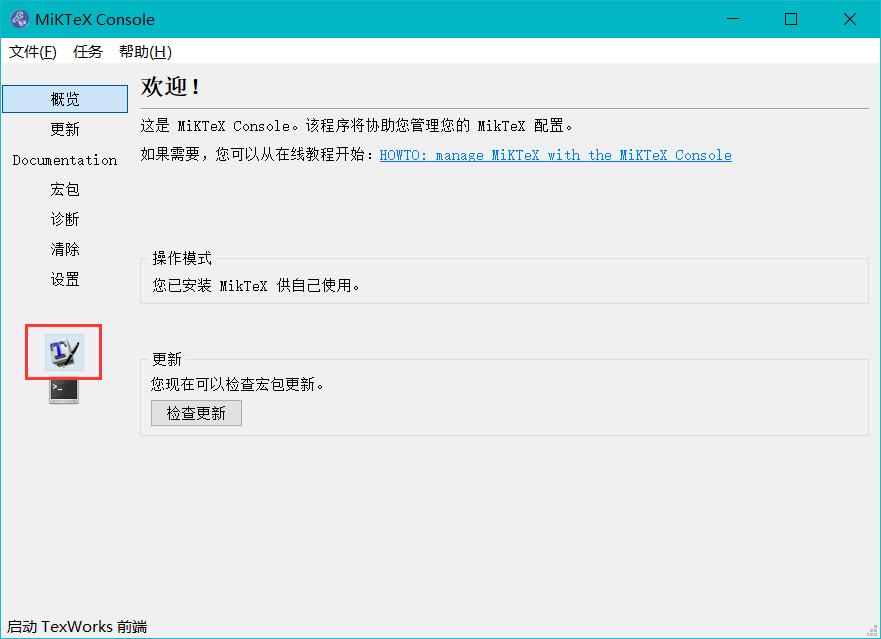
Task: Close the MiKTeX Console window
Action: [849, 19]
